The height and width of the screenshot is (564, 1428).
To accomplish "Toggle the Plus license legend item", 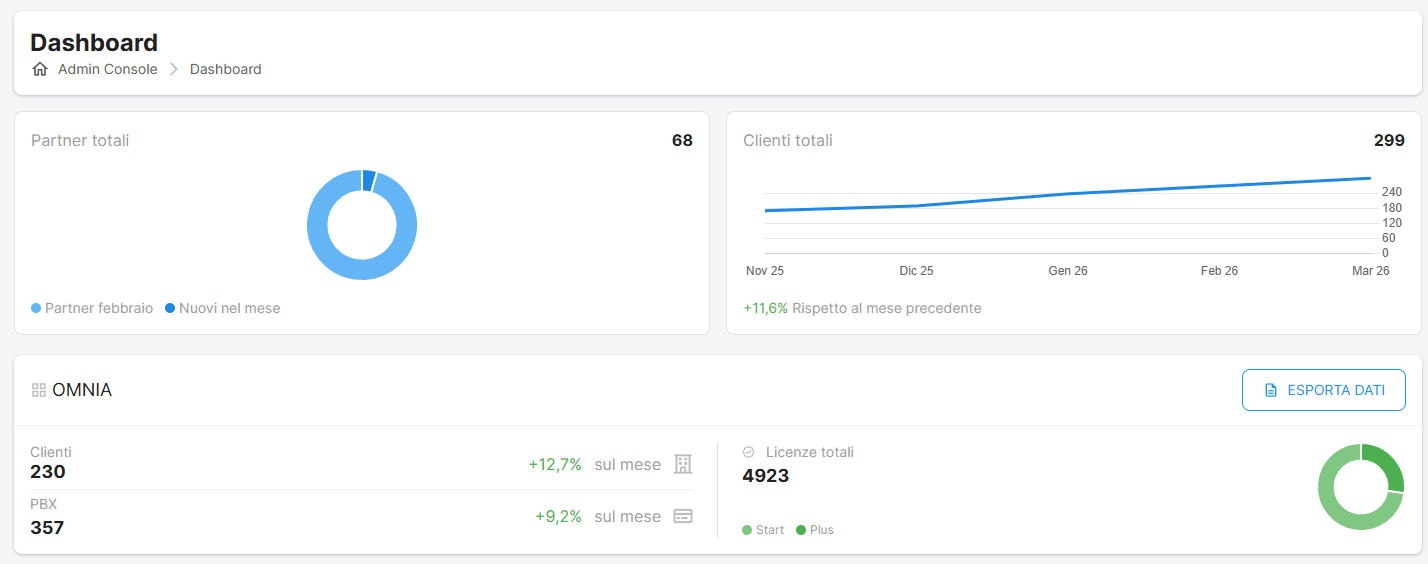I will tap(814, 530).
